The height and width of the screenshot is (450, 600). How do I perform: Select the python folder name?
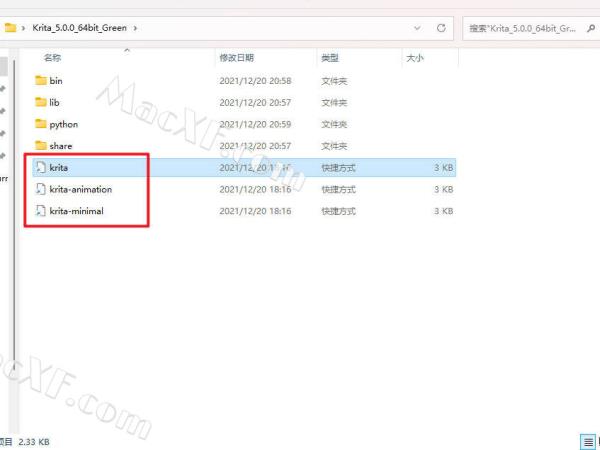pyautogui.click(x=64, y=124)
